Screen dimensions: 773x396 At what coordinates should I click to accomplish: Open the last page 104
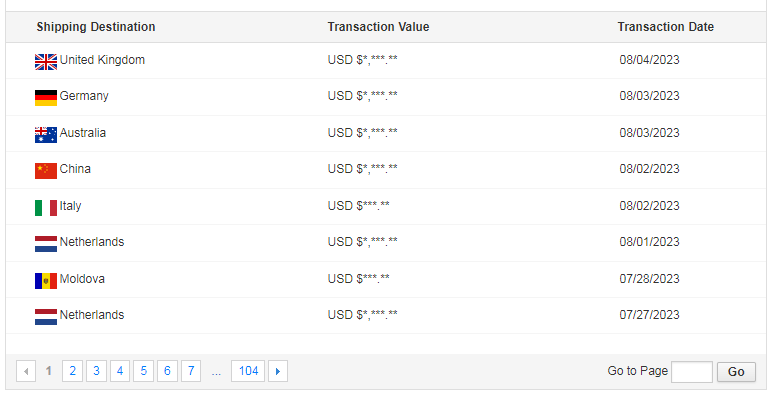tap(248, 371)
